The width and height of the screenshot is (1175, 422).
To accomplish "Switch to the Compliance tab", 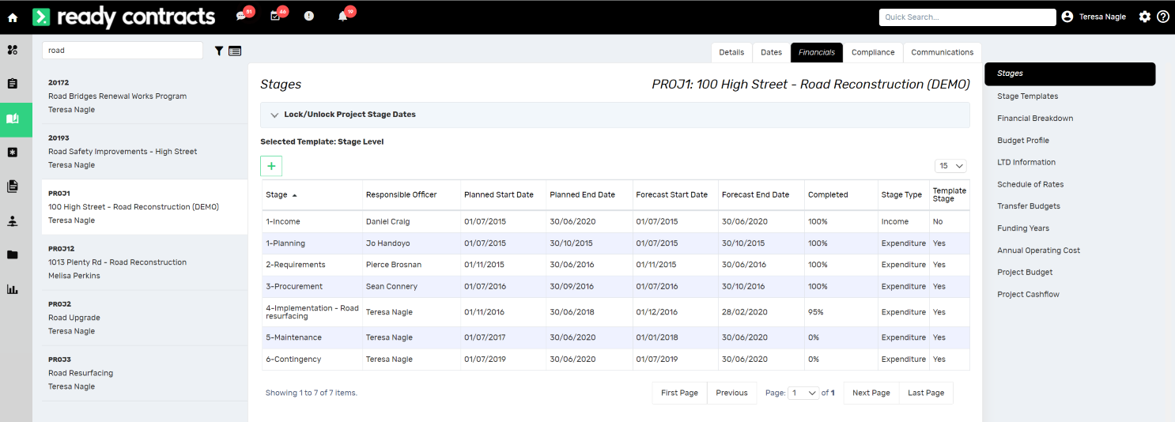I will pyautogui.click(x=873, y=52).
